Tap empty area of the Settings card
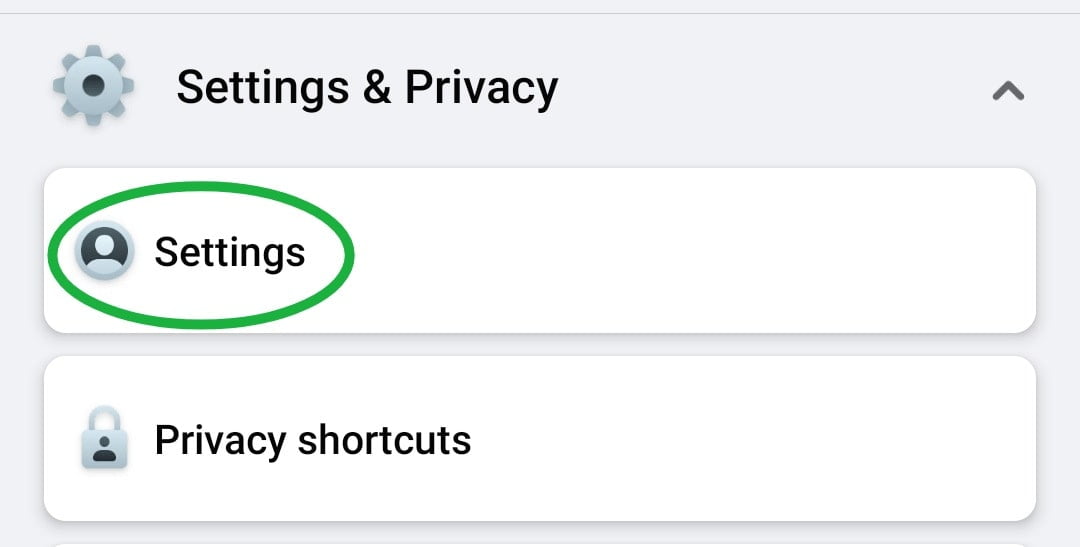 tap(689, 250)
